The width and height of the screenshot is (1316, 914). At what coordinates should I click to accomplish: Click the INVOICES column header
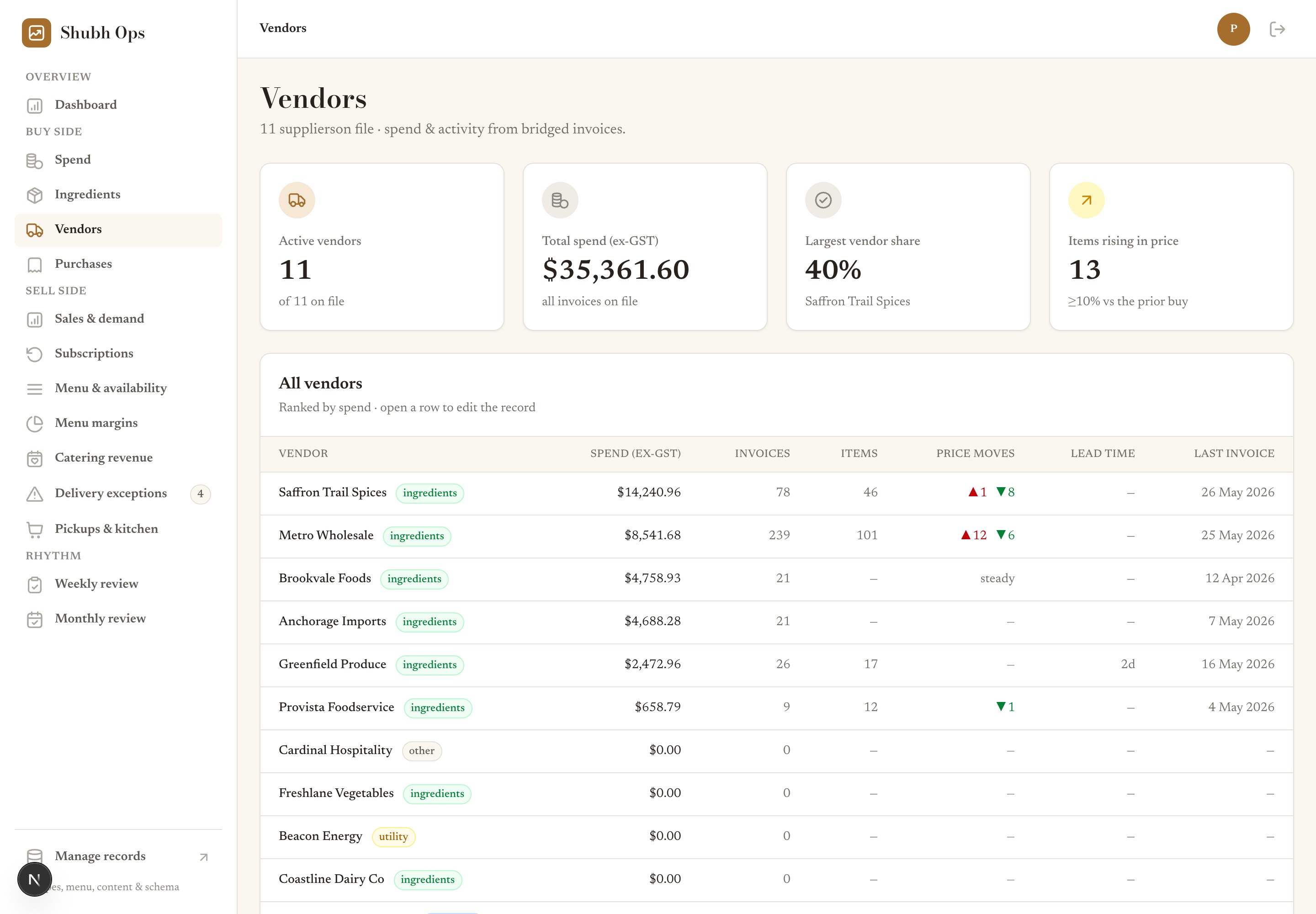pos(762,453)
